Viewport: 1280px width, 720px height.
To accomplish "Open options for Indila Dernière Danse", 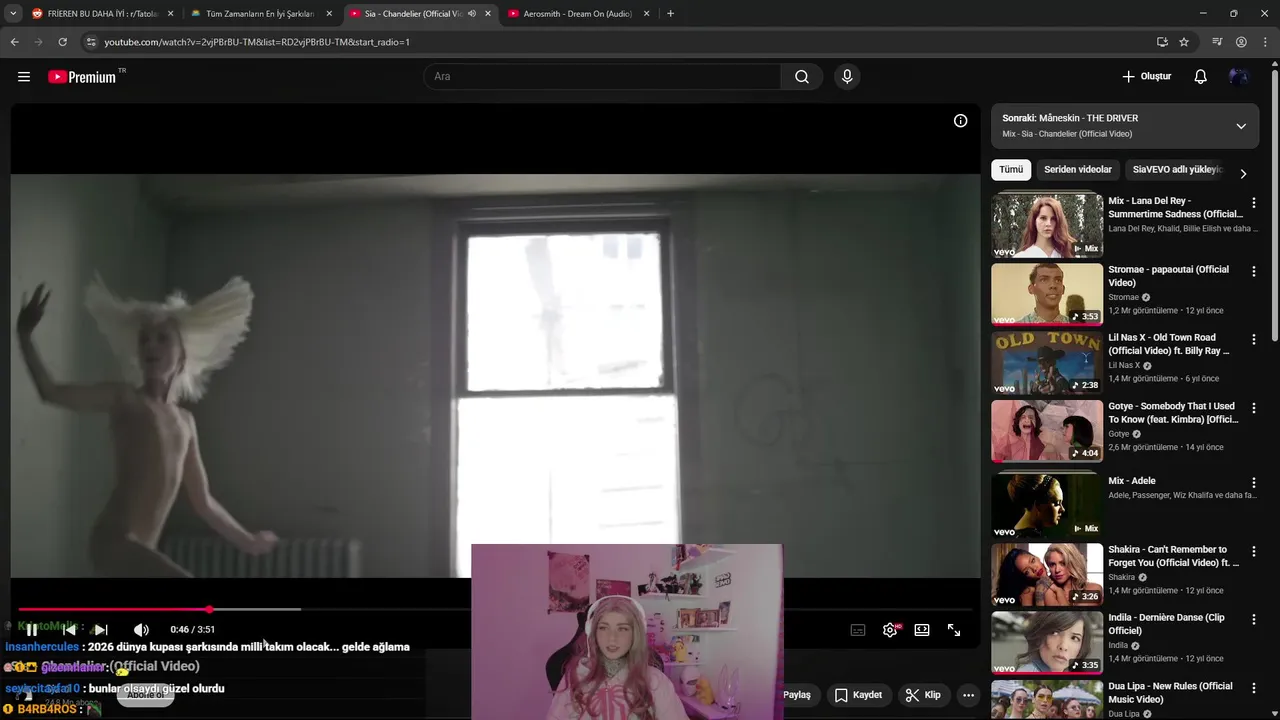I will pos(1253,620).
